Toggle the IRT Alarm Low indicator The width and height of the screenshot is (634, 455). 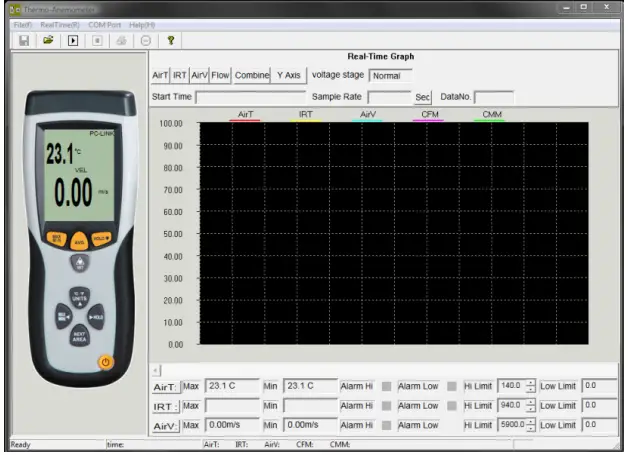click(x=451, y=406)
